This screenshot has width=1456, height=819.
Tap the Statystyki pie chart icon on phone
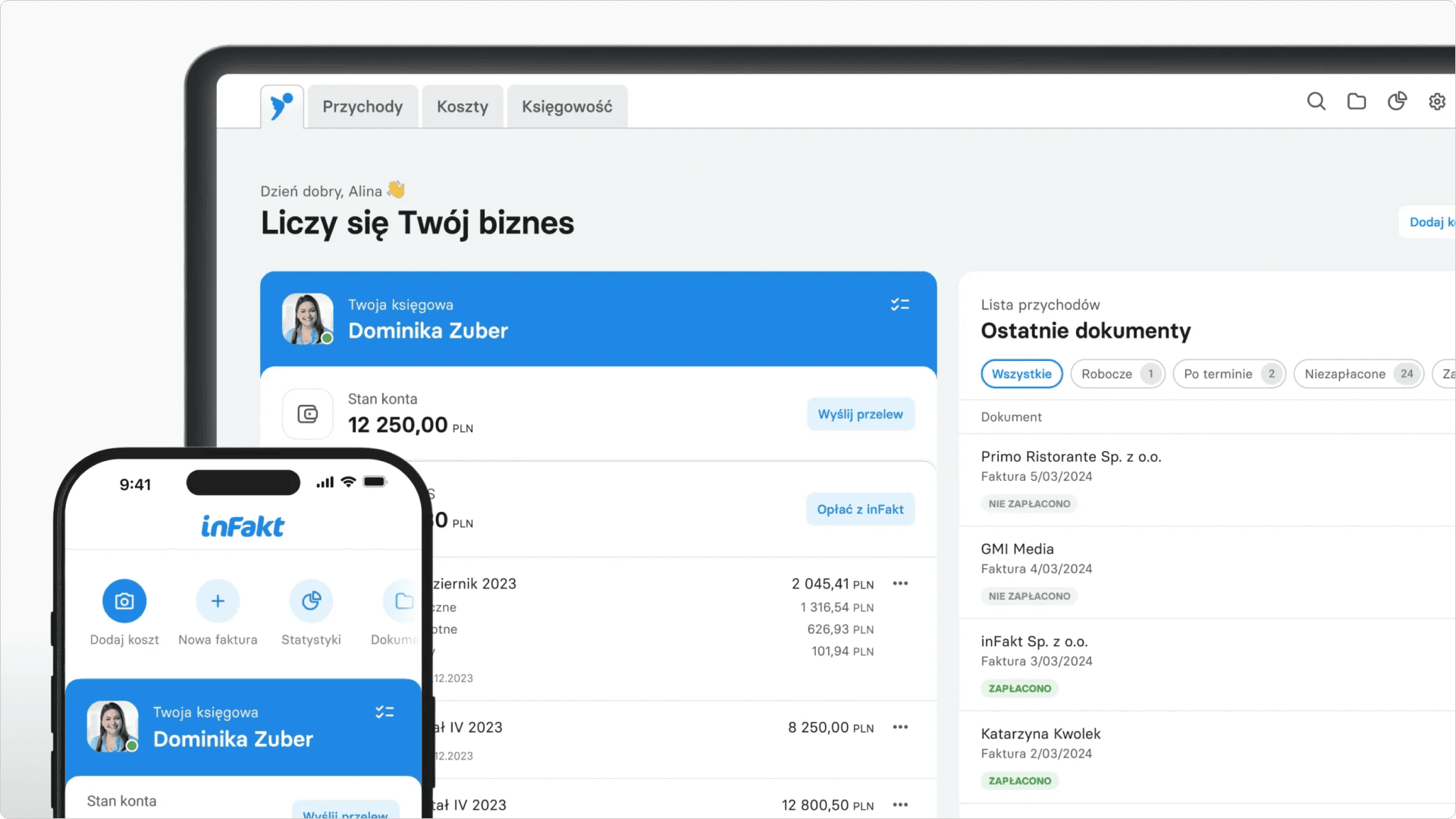point(311,601)
